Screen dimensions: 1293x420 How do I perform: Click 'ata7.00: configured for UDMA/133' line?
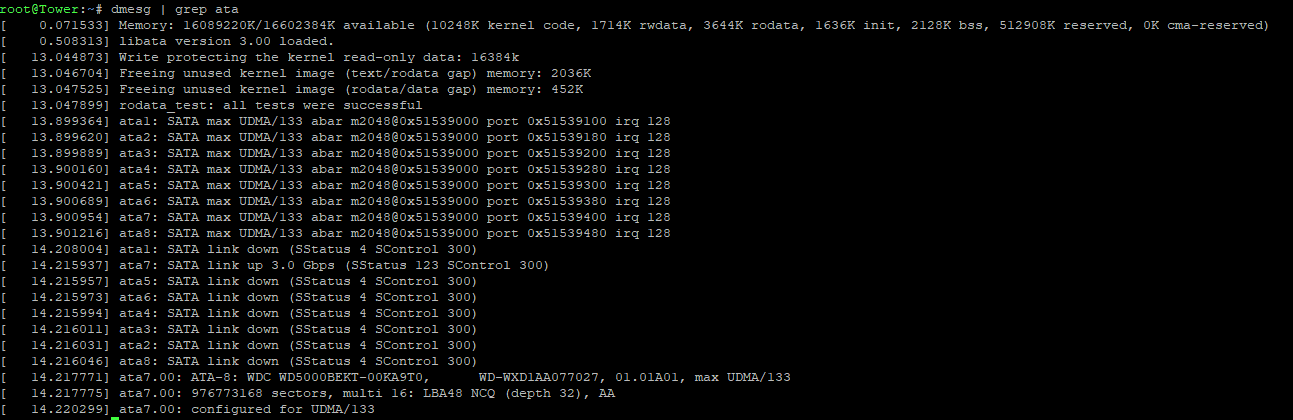[188, 409]
